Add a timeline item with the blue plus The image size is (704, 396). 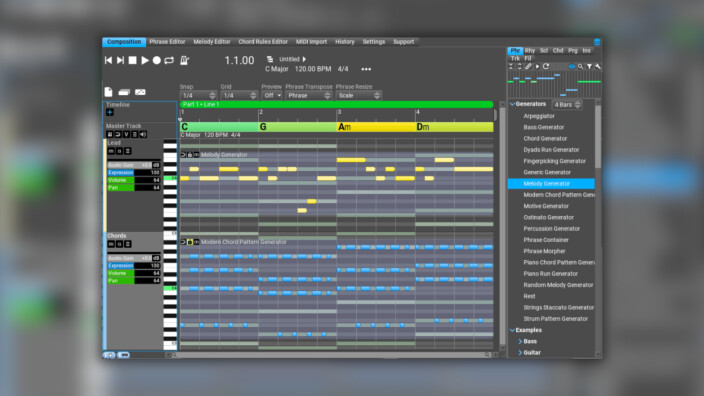click(110, 112)
